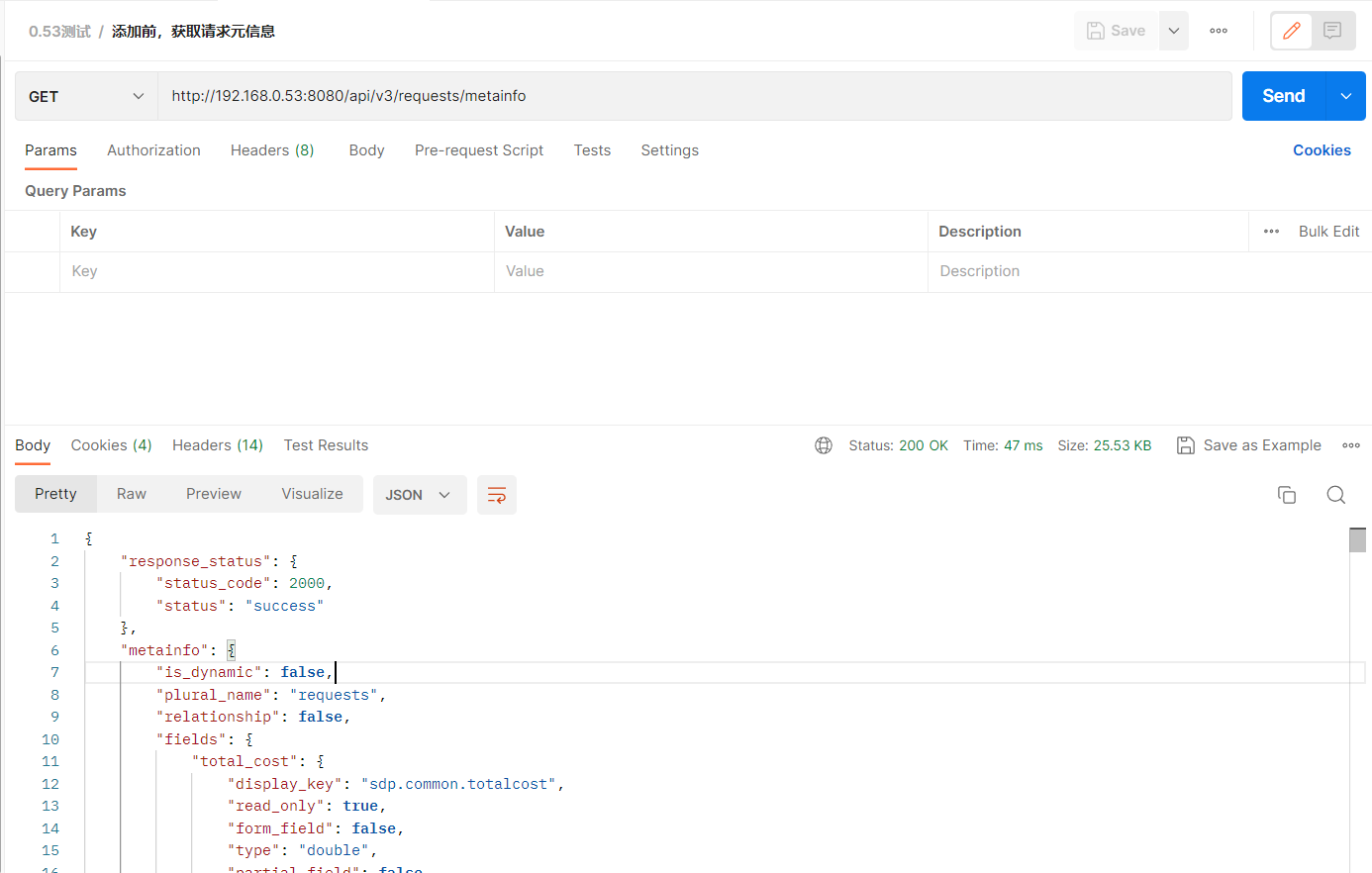Switch to Visualize view
Viewport: 1372px width, 873px height.
tap(312, 494)
